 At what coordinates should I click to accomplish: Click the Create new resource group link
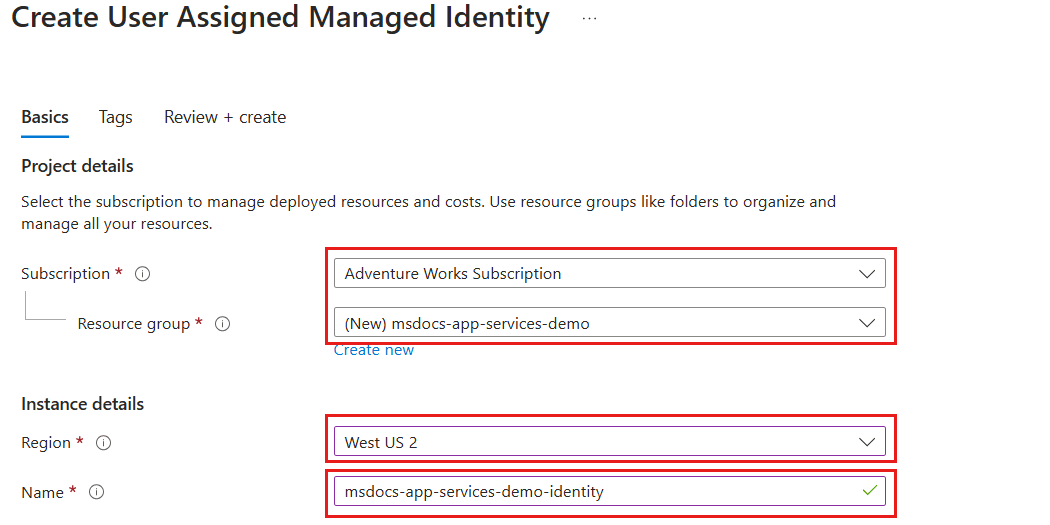pos(374,350)
